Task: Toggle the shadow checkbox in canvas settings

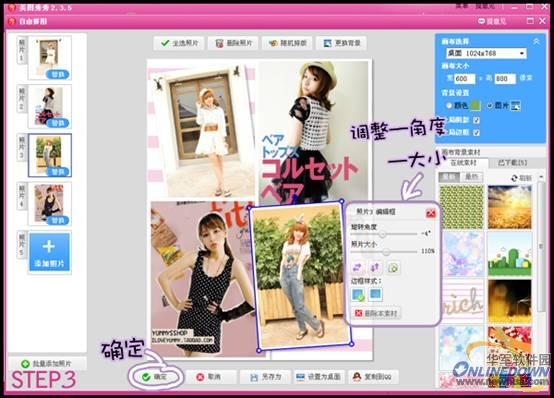Action: (x=476, y=120)
